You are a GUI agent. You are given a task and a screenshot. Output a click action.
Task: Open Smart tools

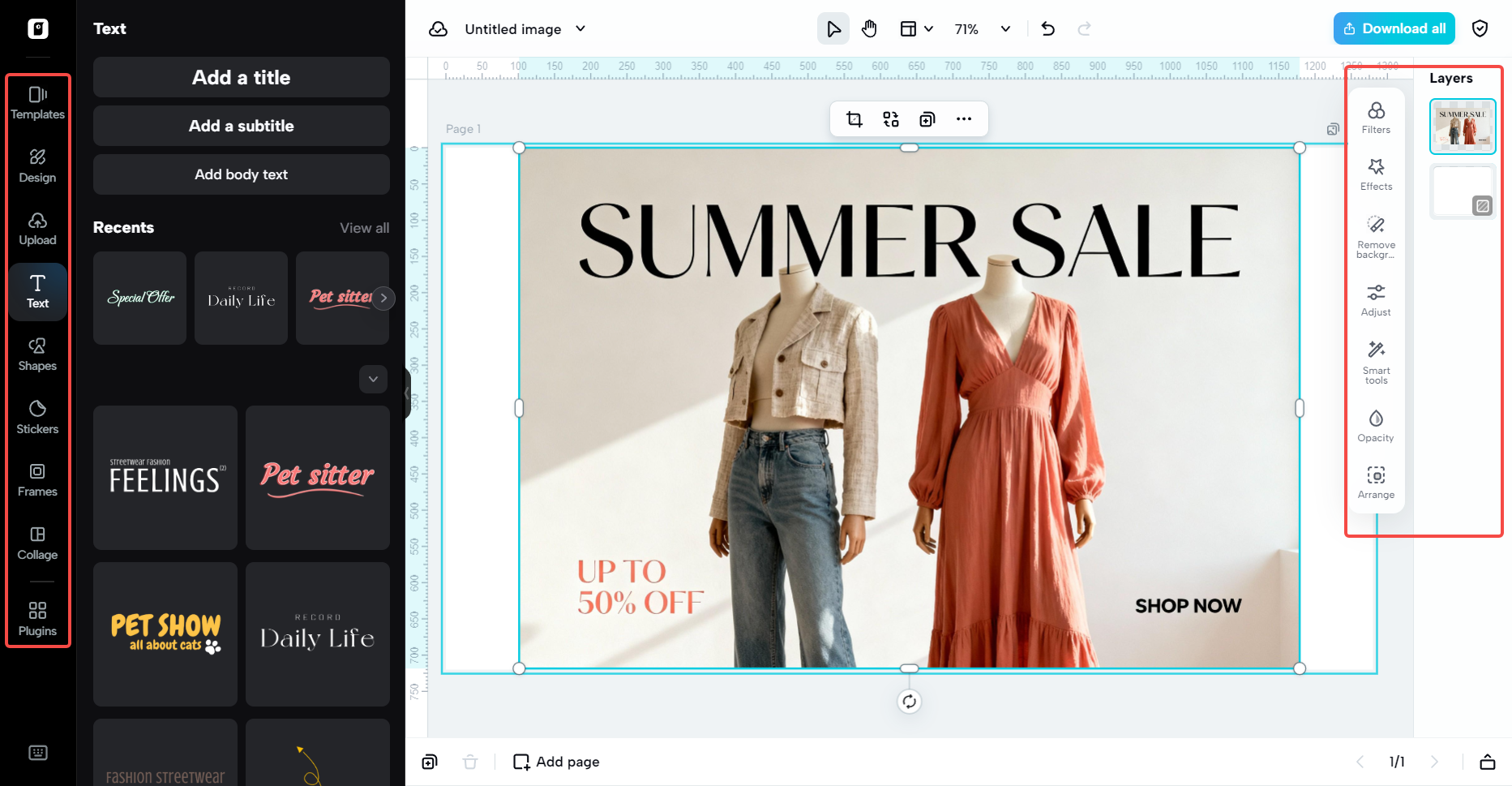(x=1376, y=361)
